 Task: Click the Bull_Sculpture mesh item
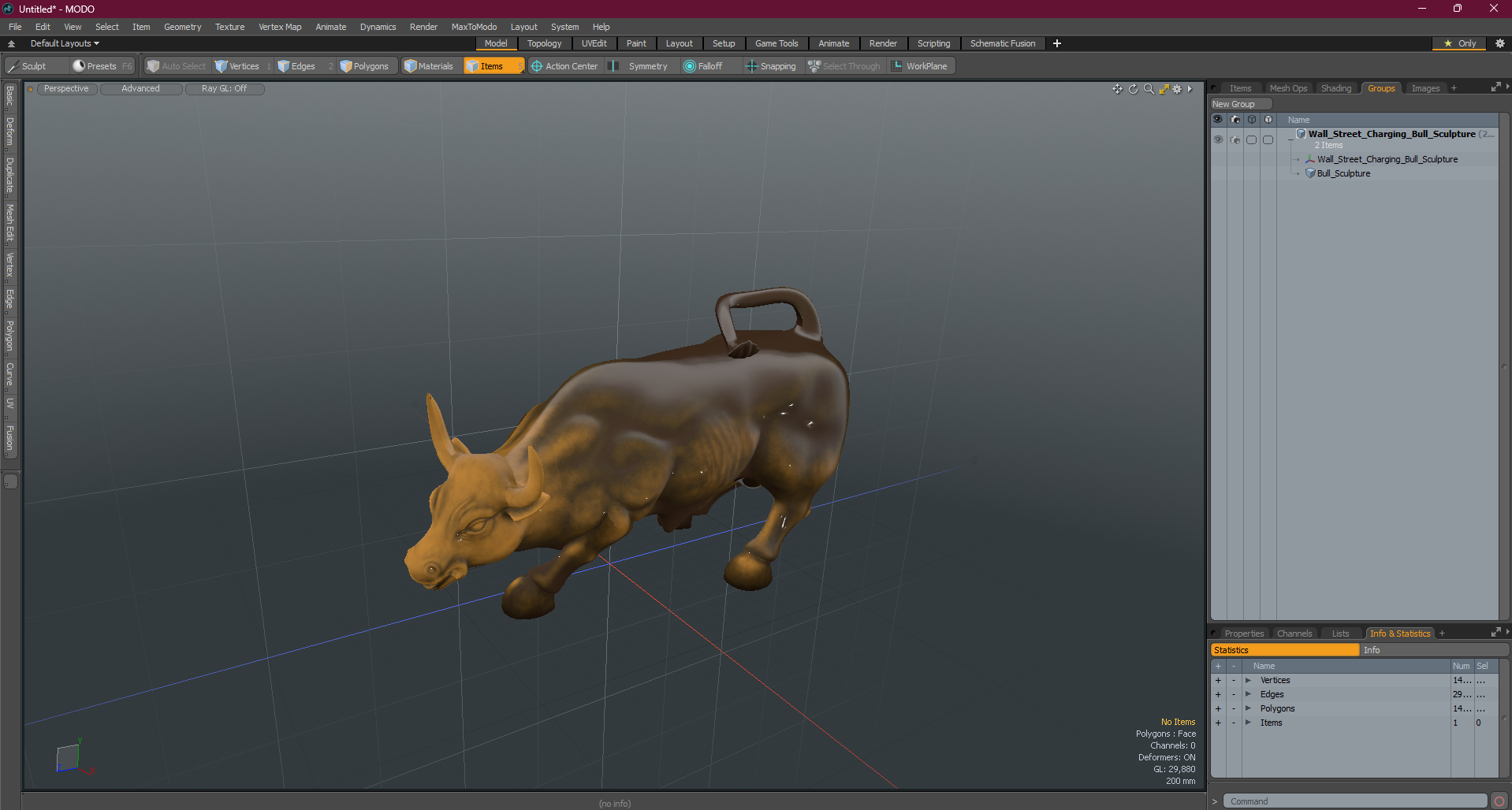pos(1343,173)
